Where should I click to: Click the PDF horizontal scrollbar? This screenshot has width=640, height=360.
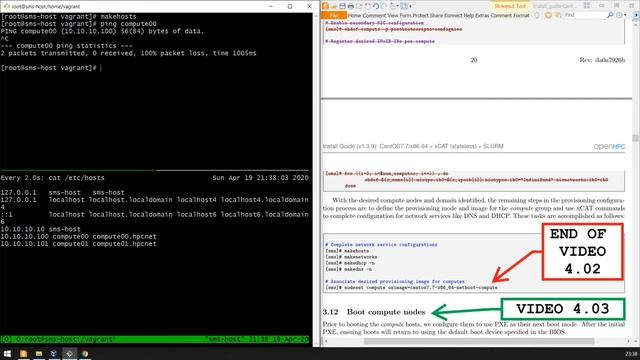(x=479, y=341)
